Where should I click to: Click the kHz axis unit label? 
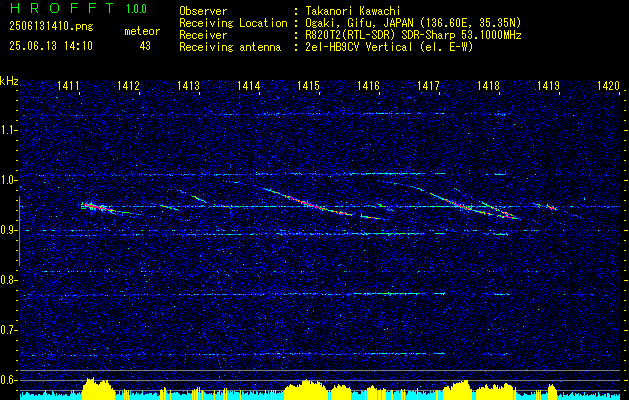pyautogui.click(x=9, y=81)
